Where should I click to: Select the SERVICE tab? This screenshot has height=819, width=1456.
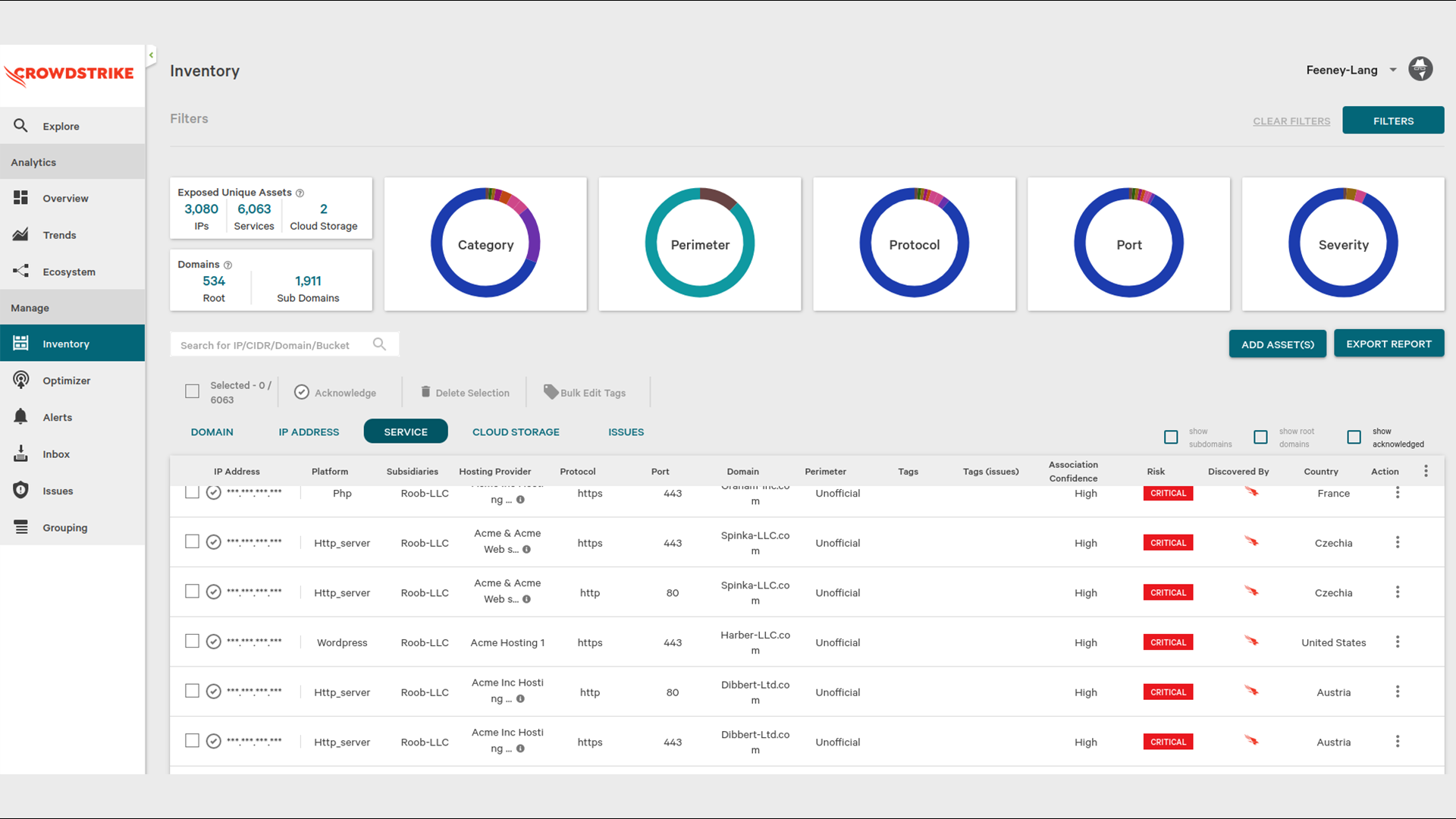(x=406, y=431)
